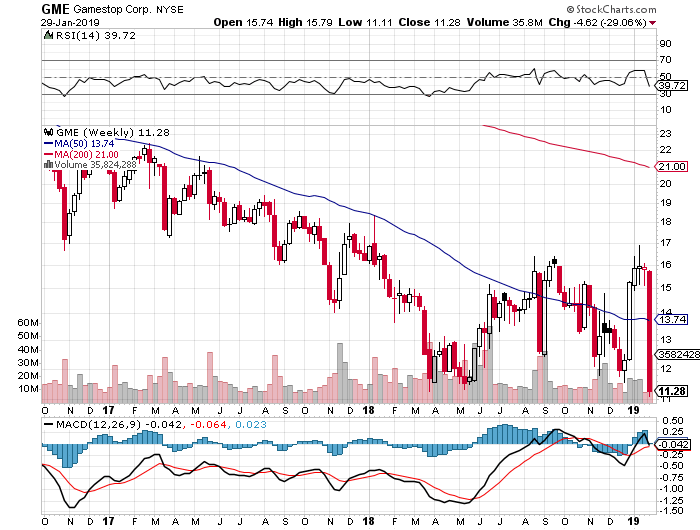Image resolution: width=700 pixels, height=530 pixels.
Task: Click the 60M volume axis label
Action: 28,322
